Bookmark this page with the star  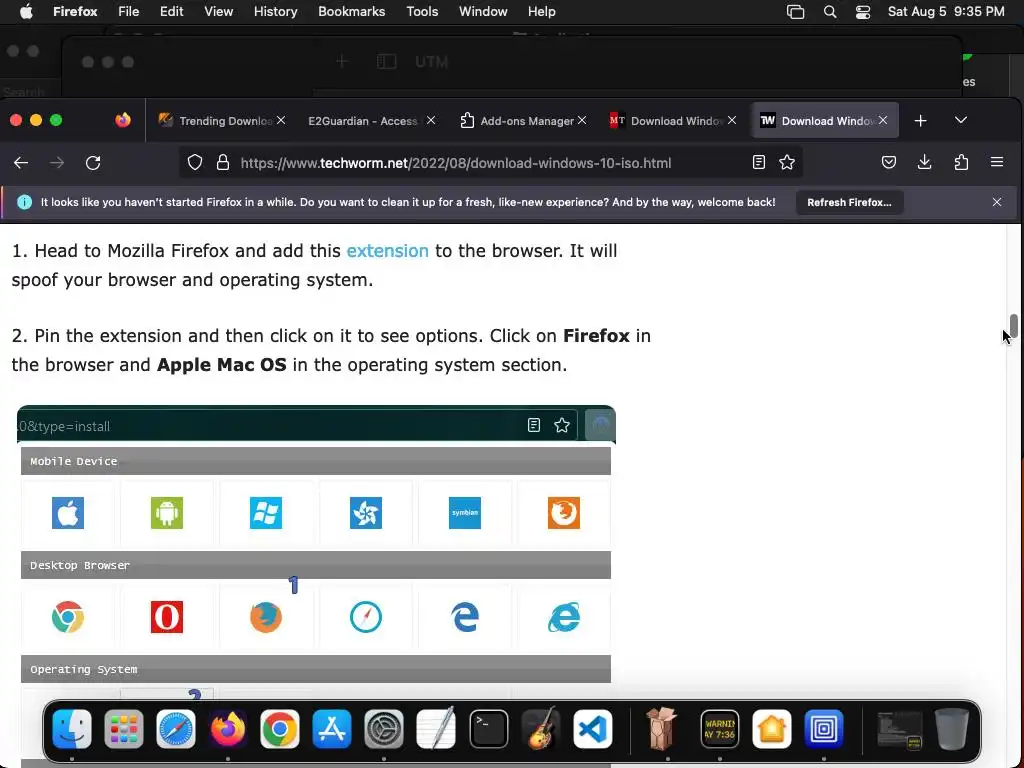787,163
